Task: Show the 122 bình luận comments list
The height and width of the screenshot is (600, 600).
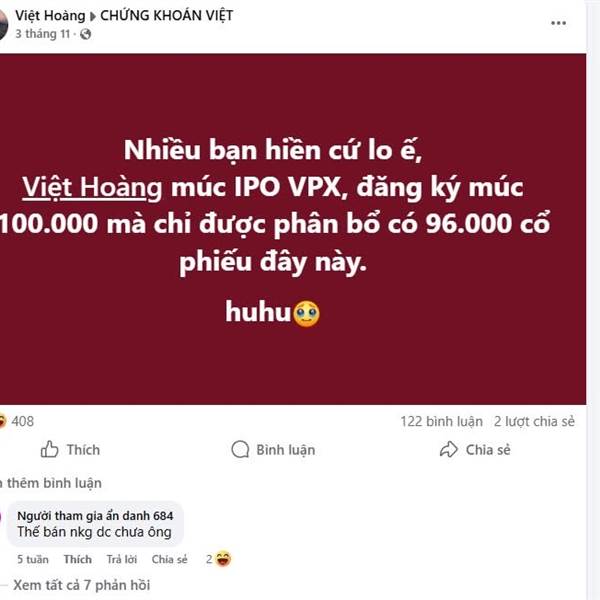Action: (x=442, y=421)
